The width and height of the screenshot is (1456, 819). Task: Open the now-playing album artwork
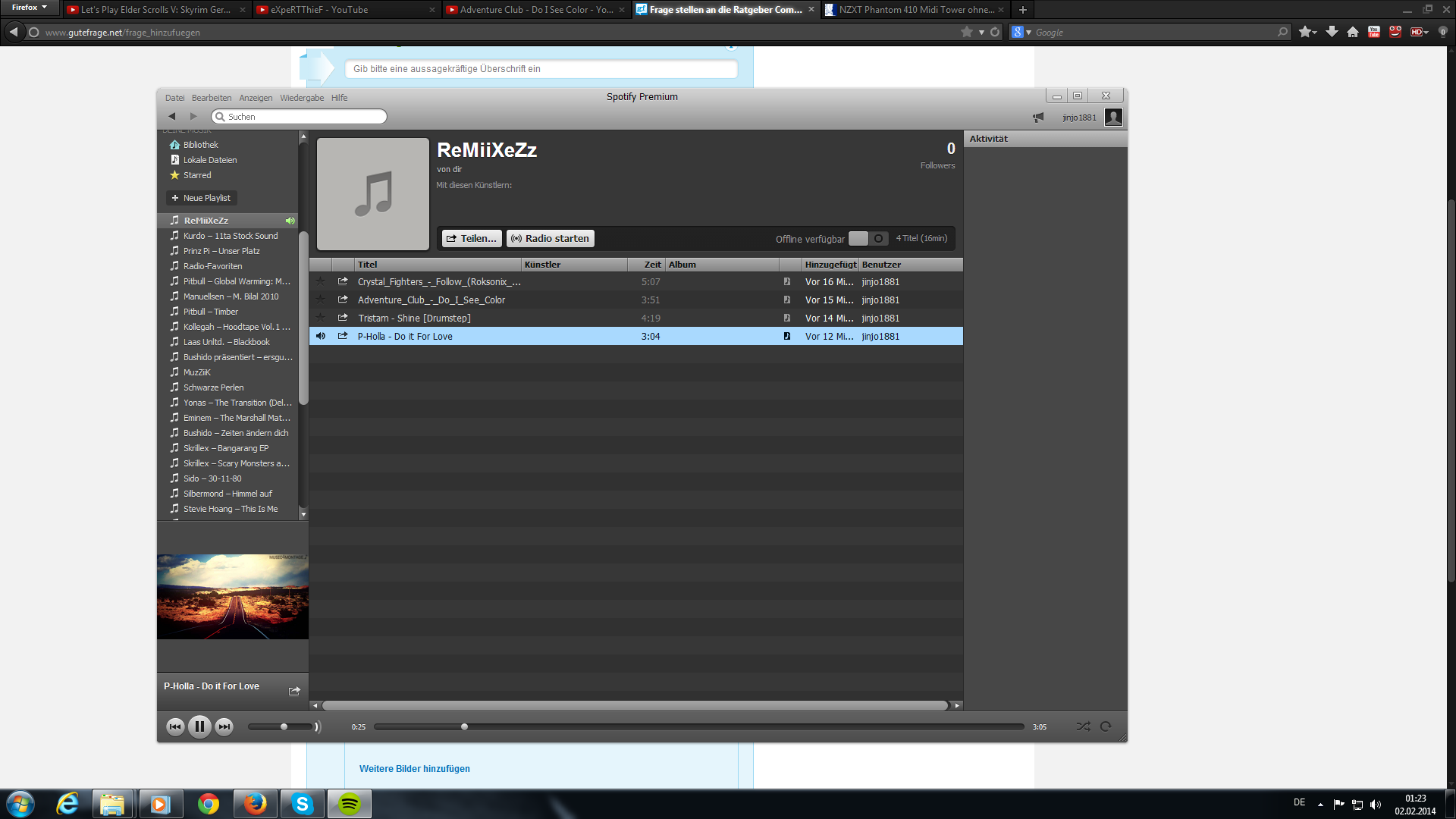coord(233,597)
